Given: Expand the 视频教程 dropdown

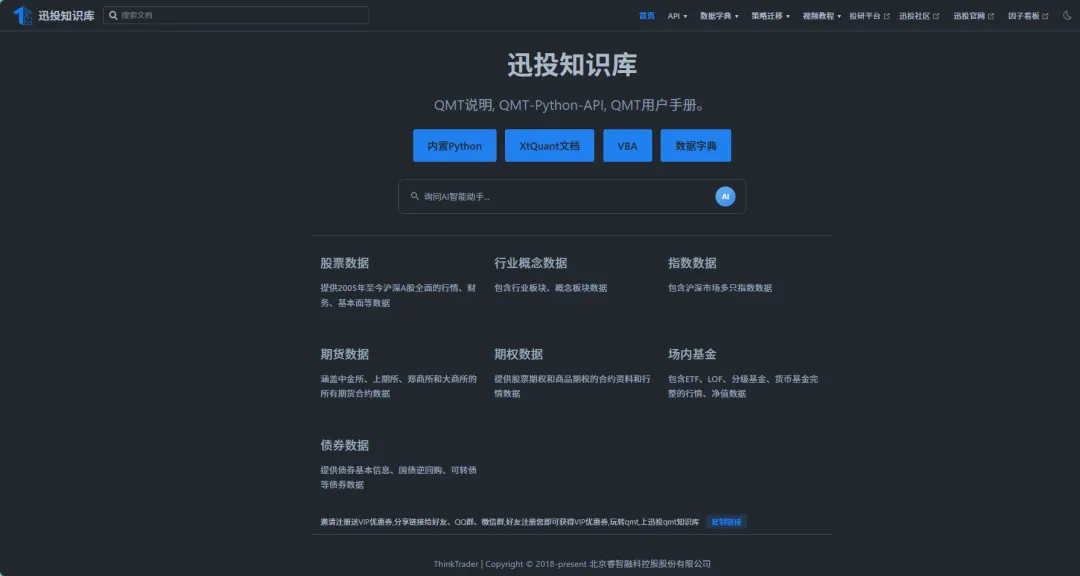Looking at the screenshot, I should 822,16.
